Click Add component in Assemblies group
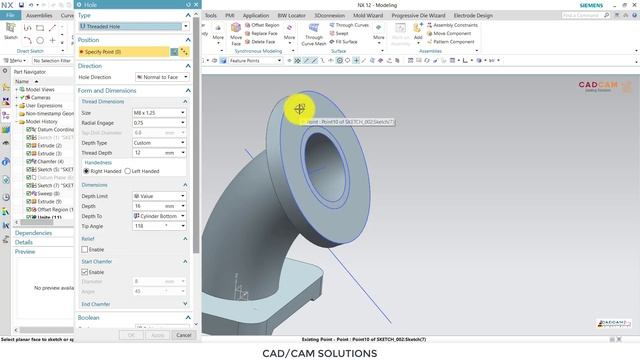The height and width of the screenshot is (360, 640). tap(418, 32)
